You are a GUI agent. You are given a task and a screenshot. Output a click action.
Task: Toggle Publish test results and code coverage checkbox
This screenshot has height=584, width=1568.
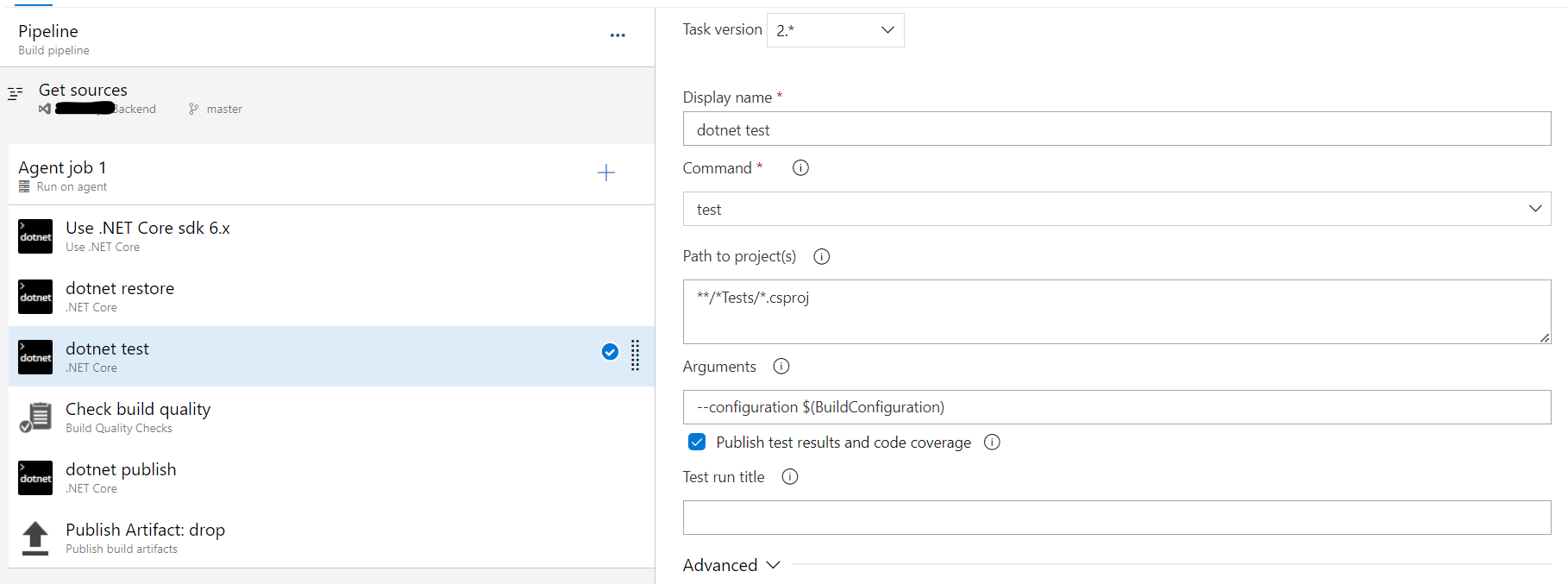tap(697, 443)
